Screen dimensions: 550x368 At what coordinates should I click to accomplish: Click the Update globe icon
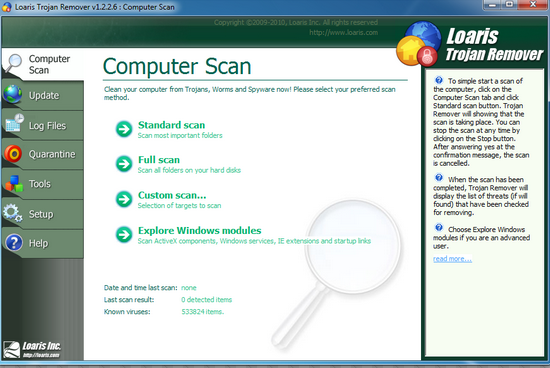point(13,94)
